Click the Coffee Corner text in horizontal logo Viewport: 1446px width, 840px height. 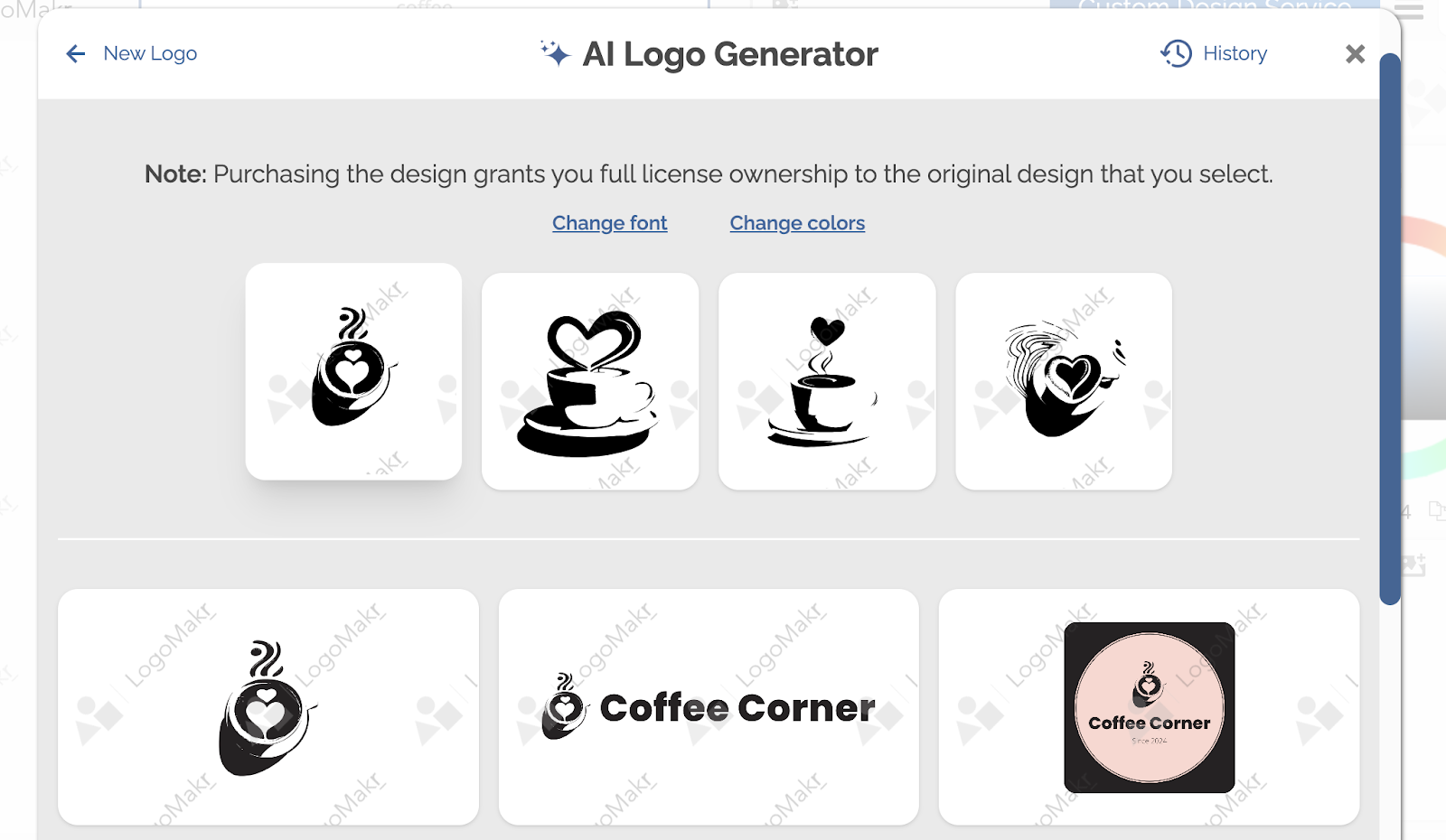pos(737,708)
